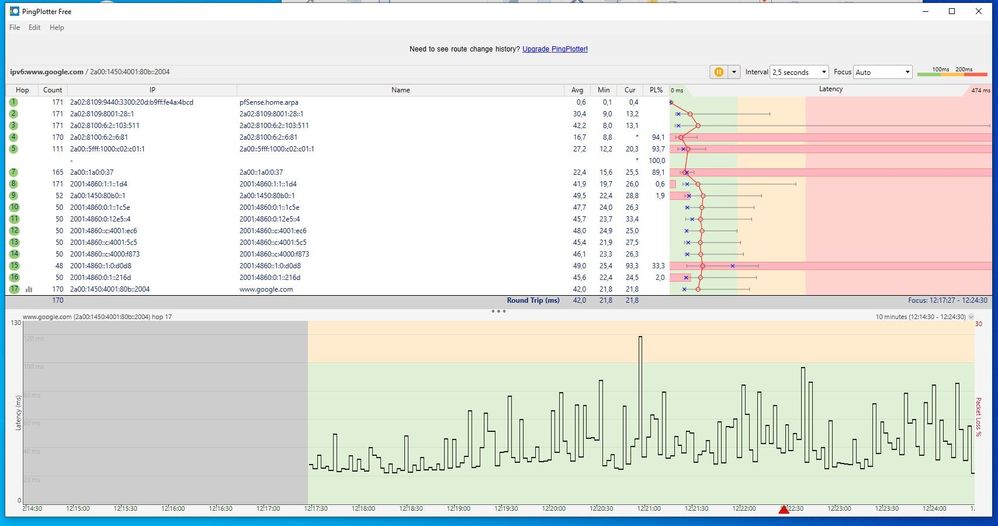This screenshot has width=998, height=526.
Task: Select the hop 4 green circle
Action: tap(13, 137)
